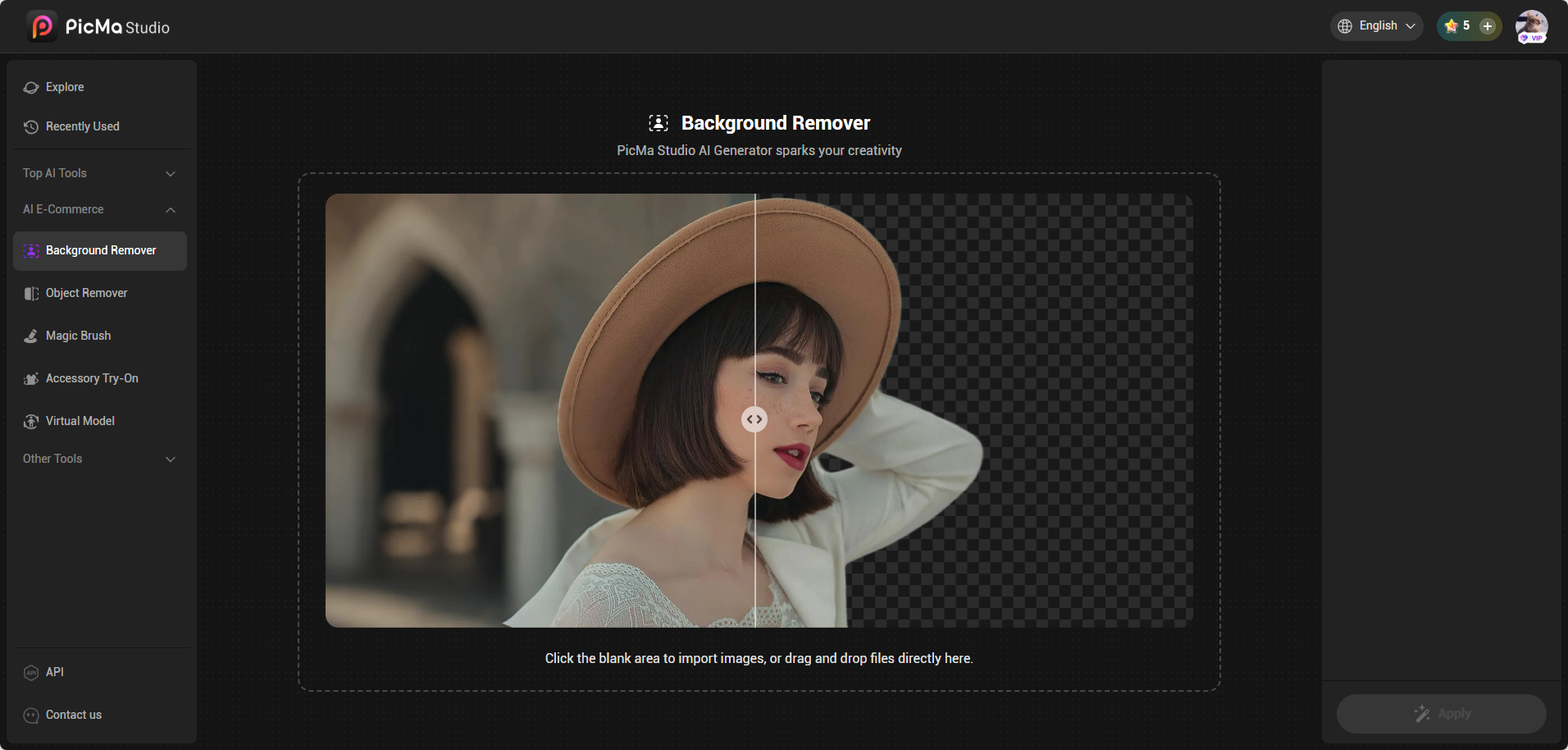1568x750 pixels.
Task: Click the import images upload text area
Action: 759,658
